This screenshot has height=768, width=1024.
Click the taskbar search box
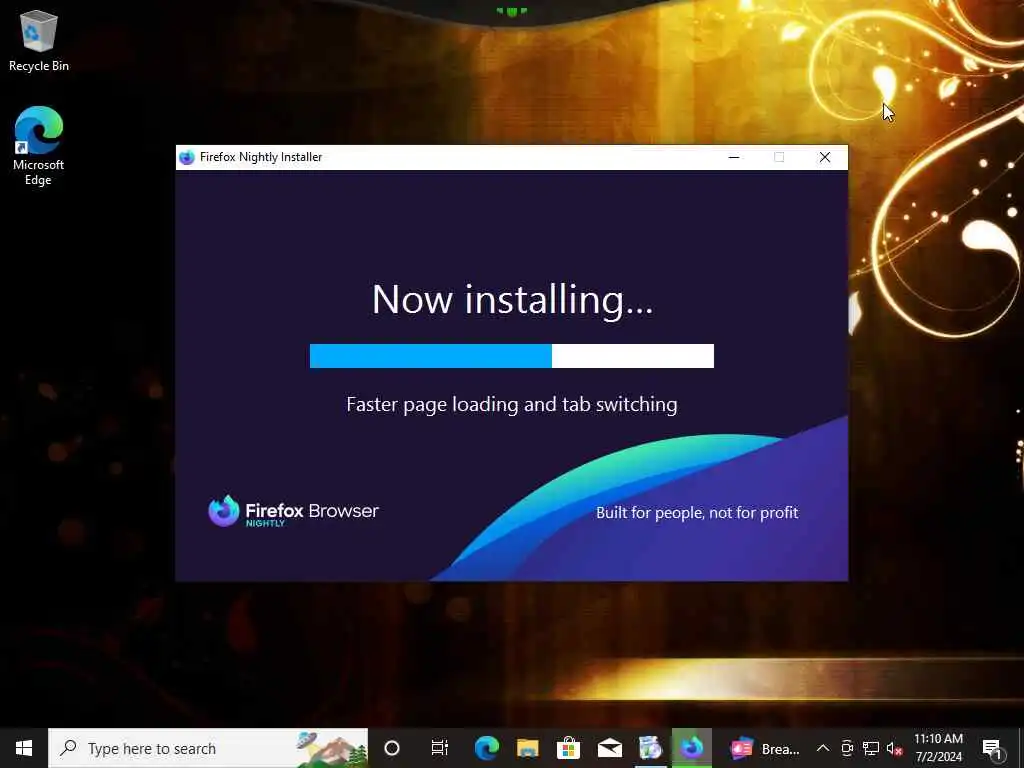(x=208, y=748)
